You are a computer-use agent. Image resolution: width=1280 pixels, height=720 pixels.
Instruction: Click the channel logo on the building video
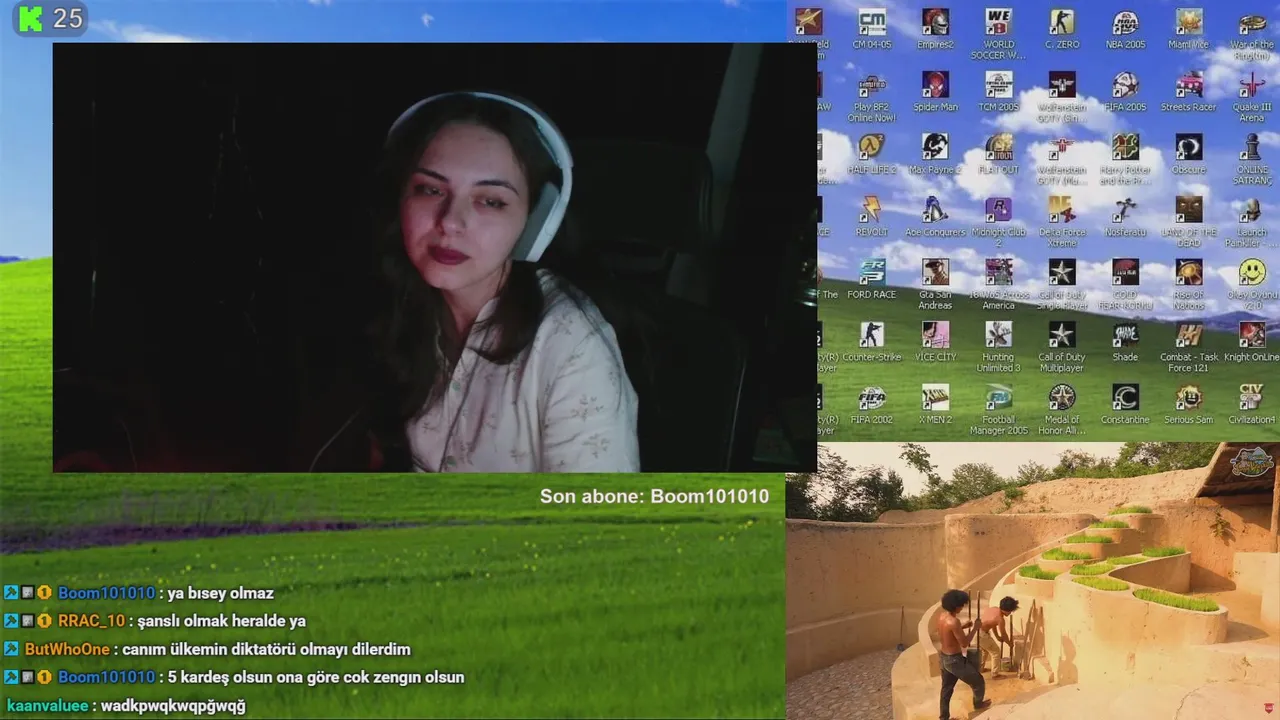click(1252, 463)
